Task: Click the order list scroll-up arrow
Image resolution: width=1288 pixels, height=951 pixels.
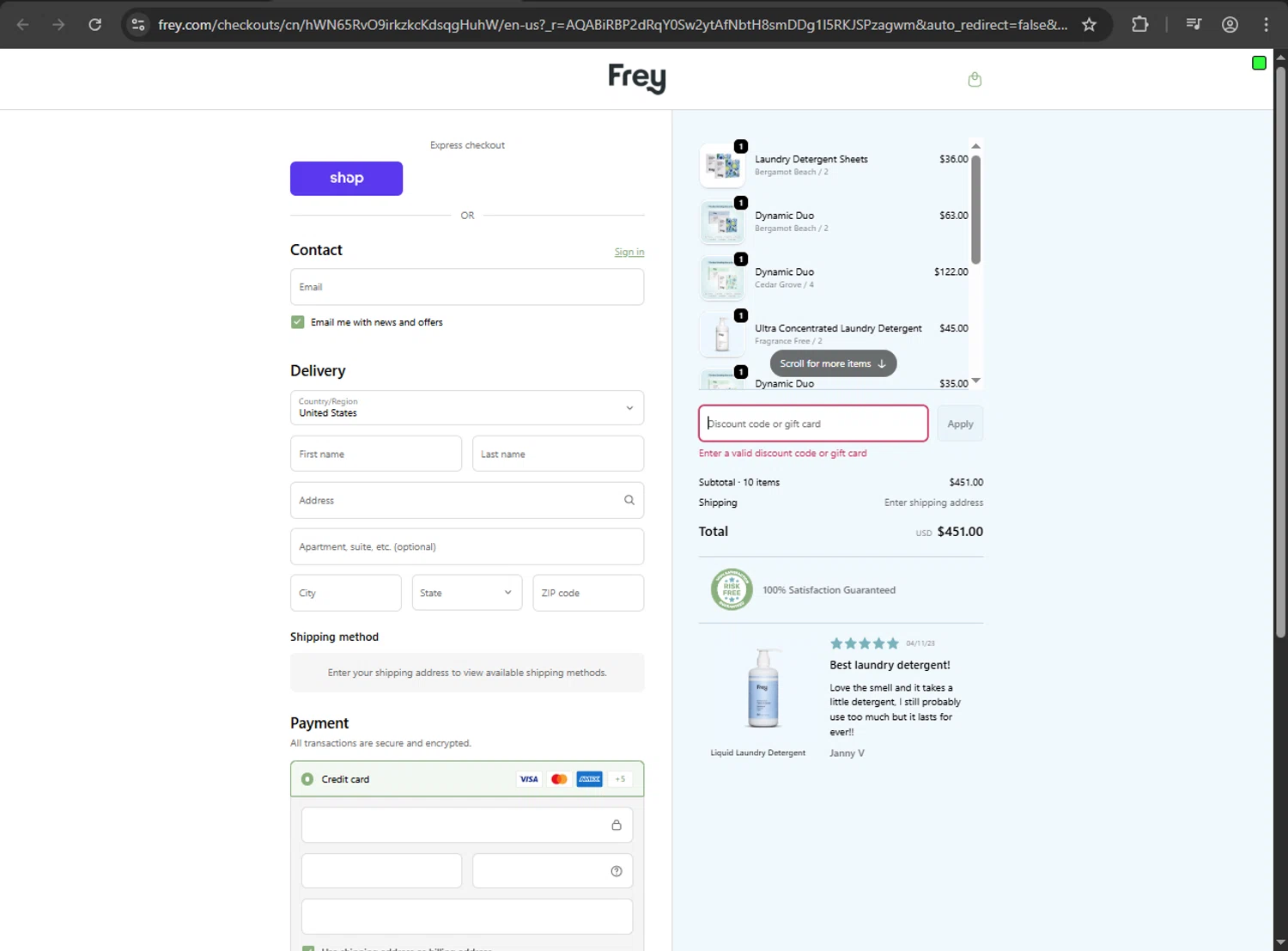Action: 975,146
